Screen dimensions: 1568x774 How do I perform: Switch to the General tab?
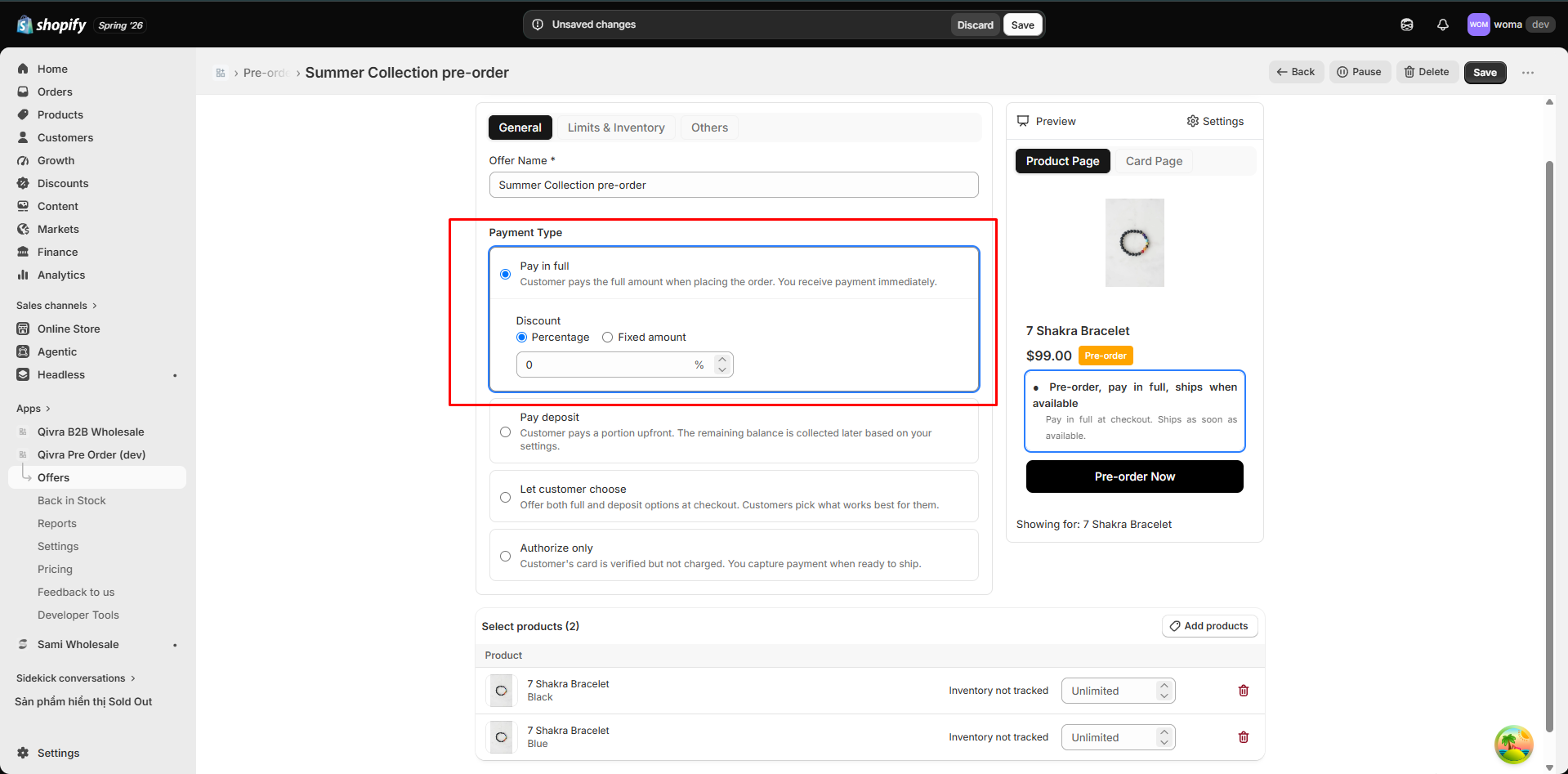tap(520, 128)
